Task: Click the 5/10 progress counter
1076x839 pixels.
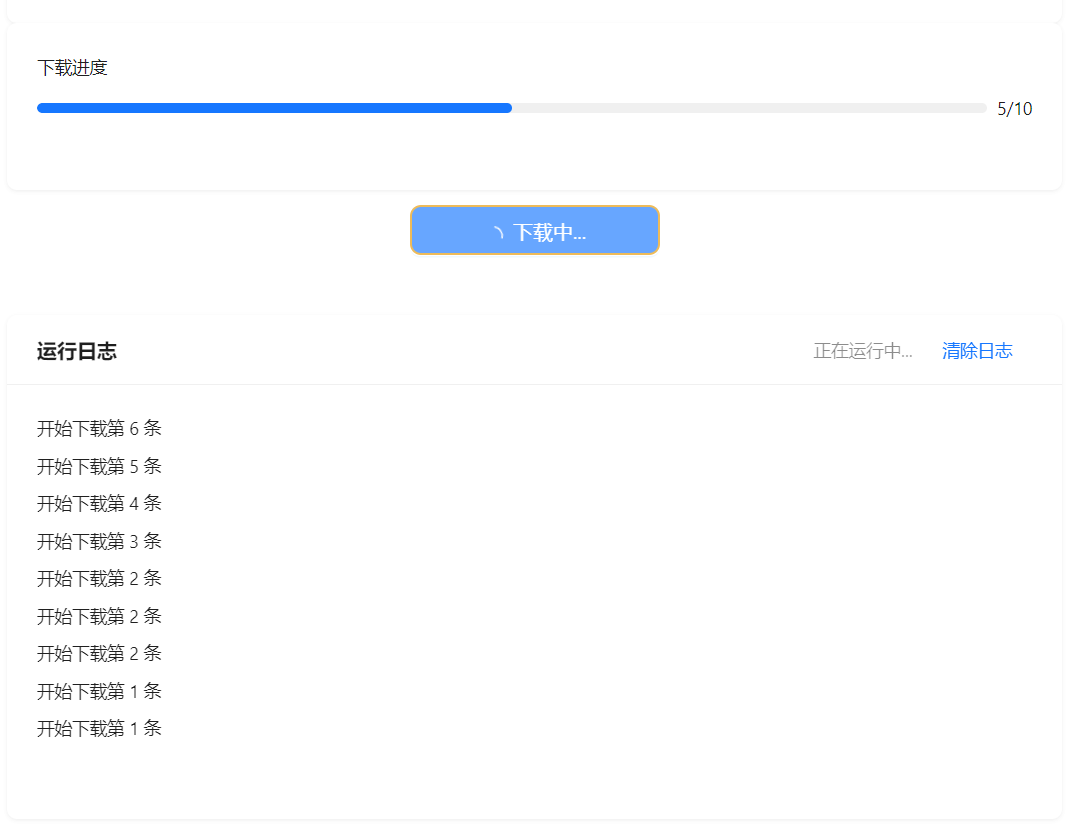Action: 1014,109
